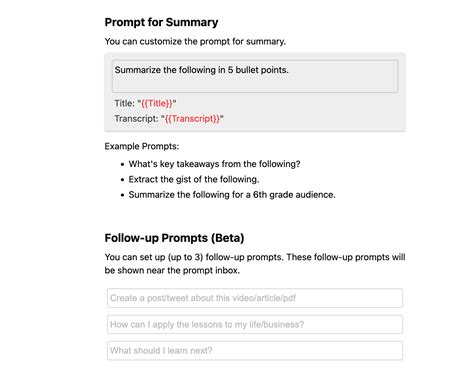Image resolution: width=474 pixels, height=384 pixels.
Task: Click the 'You can set up (up to 3)' description
Action: click(255, 264)
